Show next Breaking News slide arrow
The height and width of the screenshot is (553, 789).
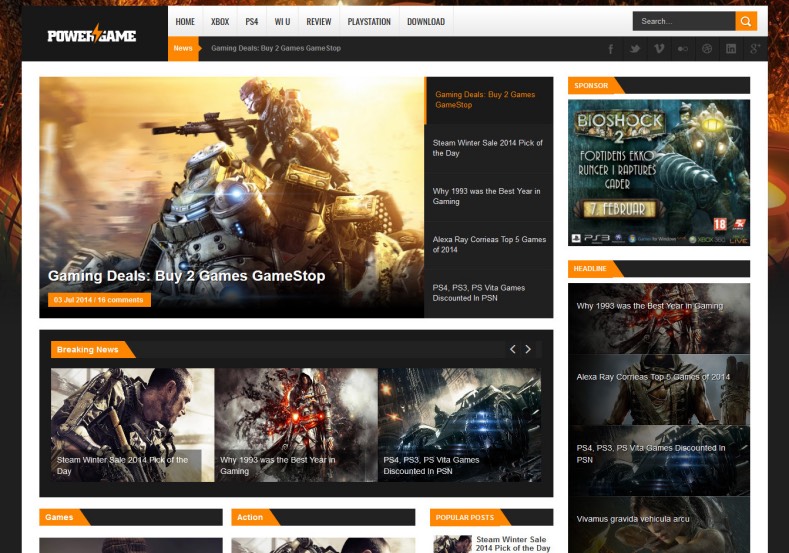pos(528,349)
